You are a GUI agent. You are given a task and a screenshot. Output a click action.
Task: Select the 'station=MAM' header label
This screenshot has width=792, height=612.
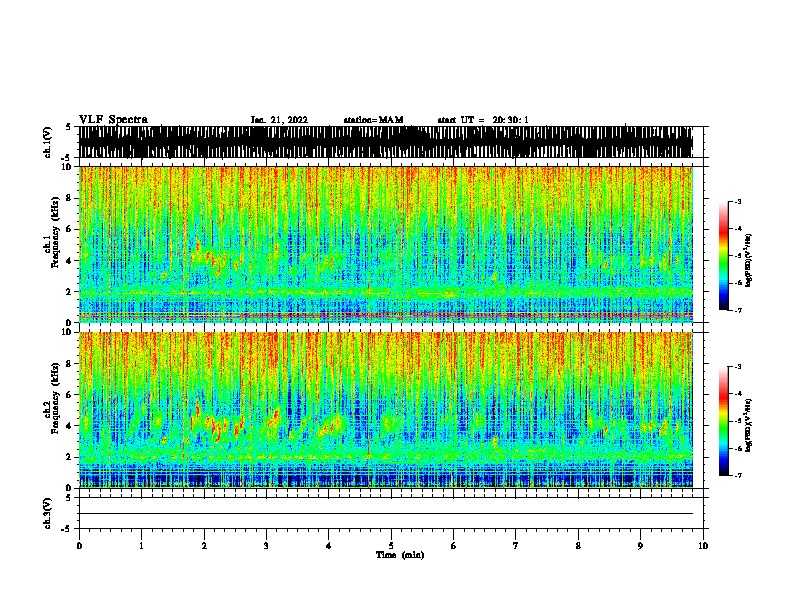(373, 120)
